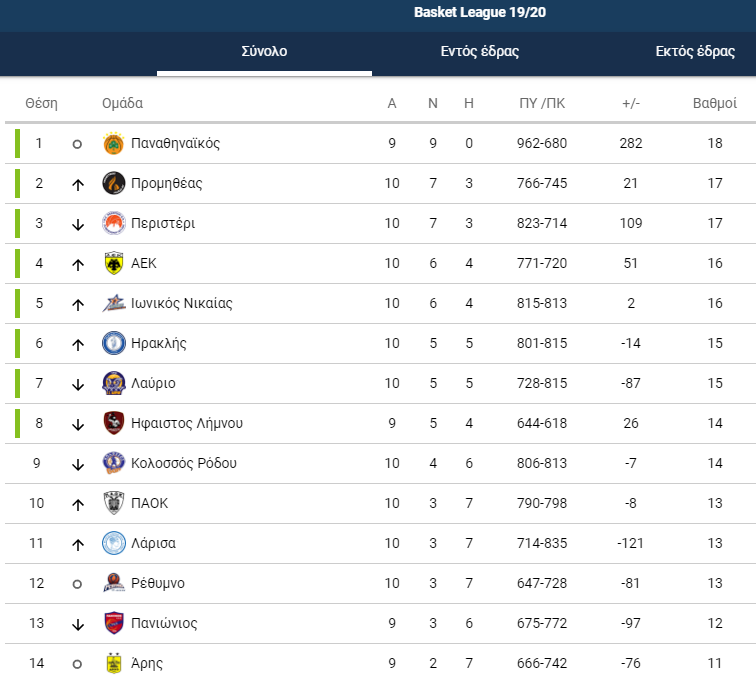756x680 pixels.
Task: Click the Ιωνικός Νικαίας star logo
Action: click(114, 303)
